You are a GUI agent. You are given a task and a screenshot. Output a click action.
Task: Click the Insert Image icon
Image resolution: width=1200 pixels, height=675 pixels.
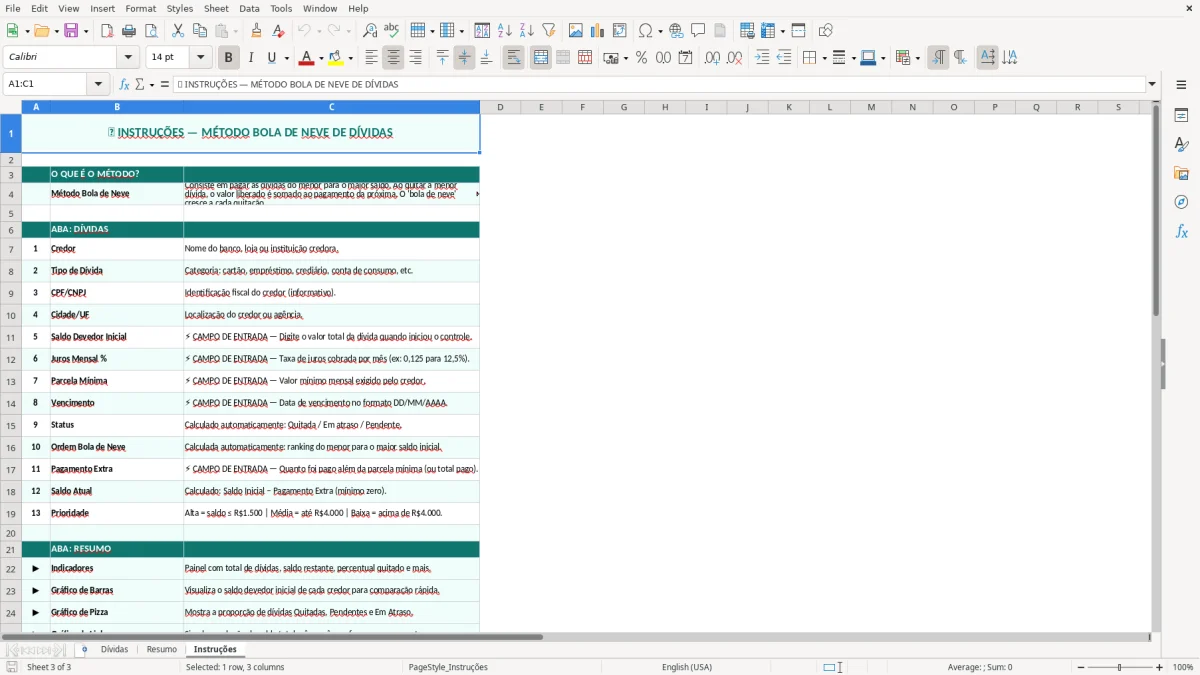576,31
